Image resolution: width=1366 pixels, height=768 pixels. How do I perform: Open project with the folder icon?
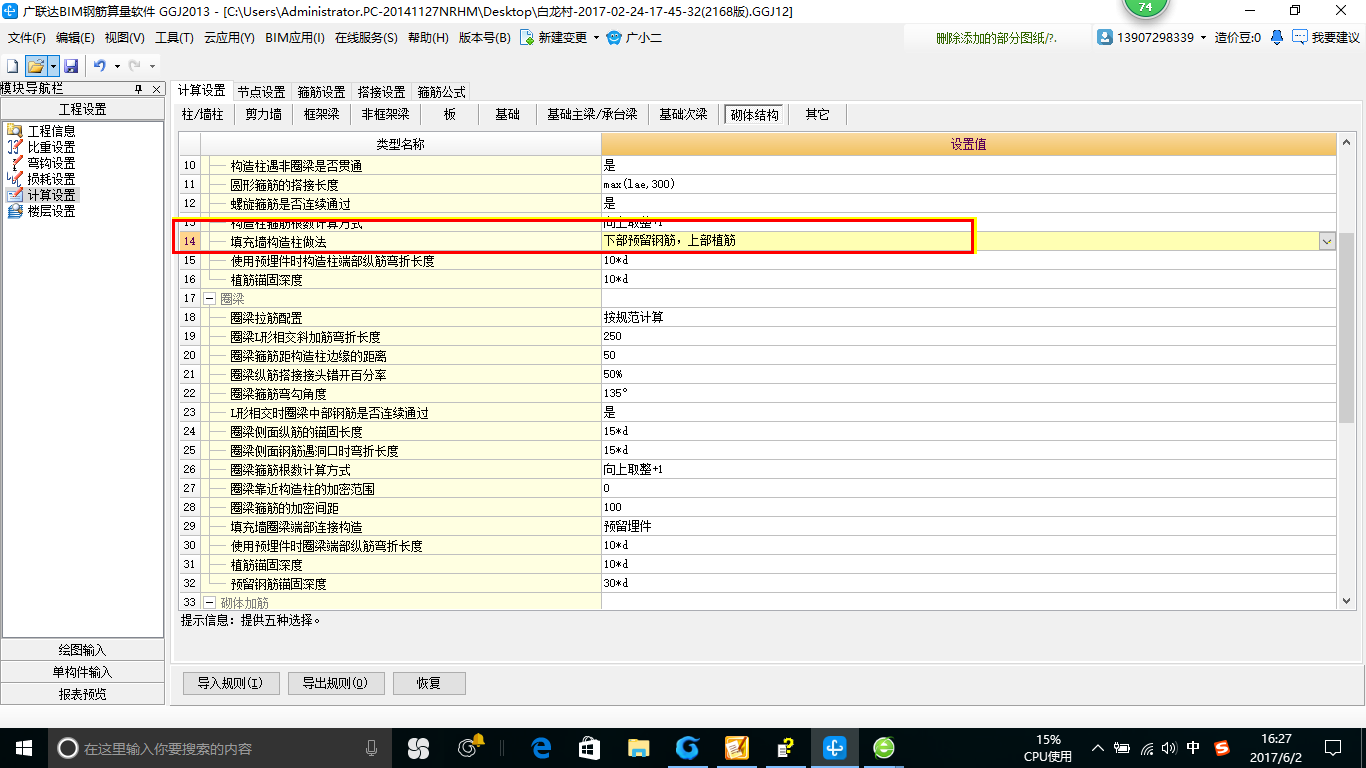pos(35,66)
